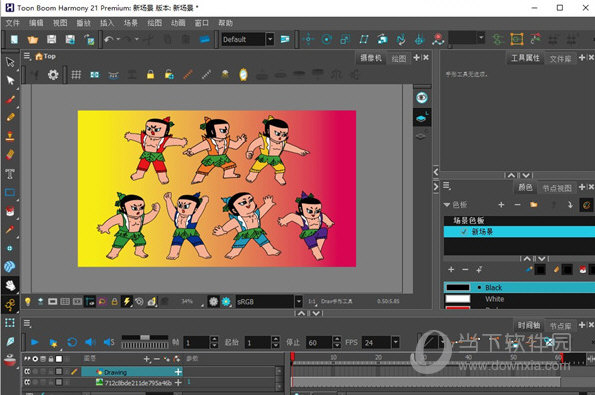Collapse the 色板 palette section triangle
Viewport: 595px width, 395px height.
point(447,205)
